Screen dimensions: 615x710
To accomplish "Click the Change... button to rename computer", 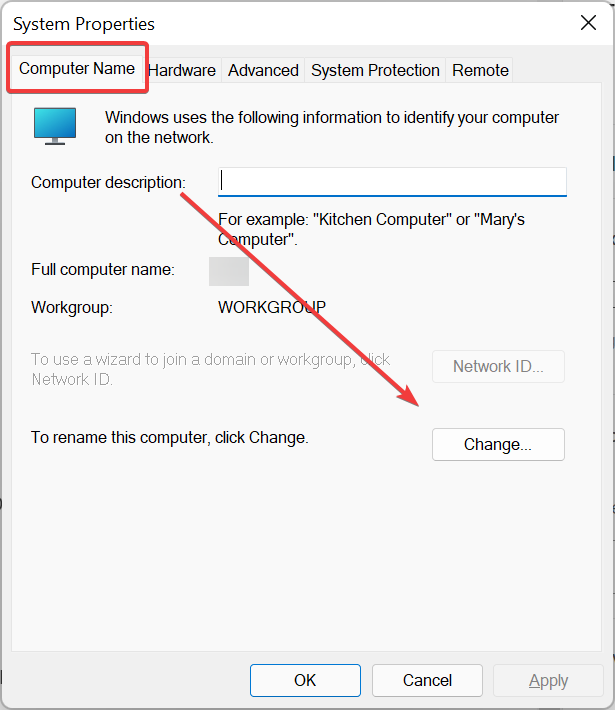I will pyautogui.click(x=498, y=444).
